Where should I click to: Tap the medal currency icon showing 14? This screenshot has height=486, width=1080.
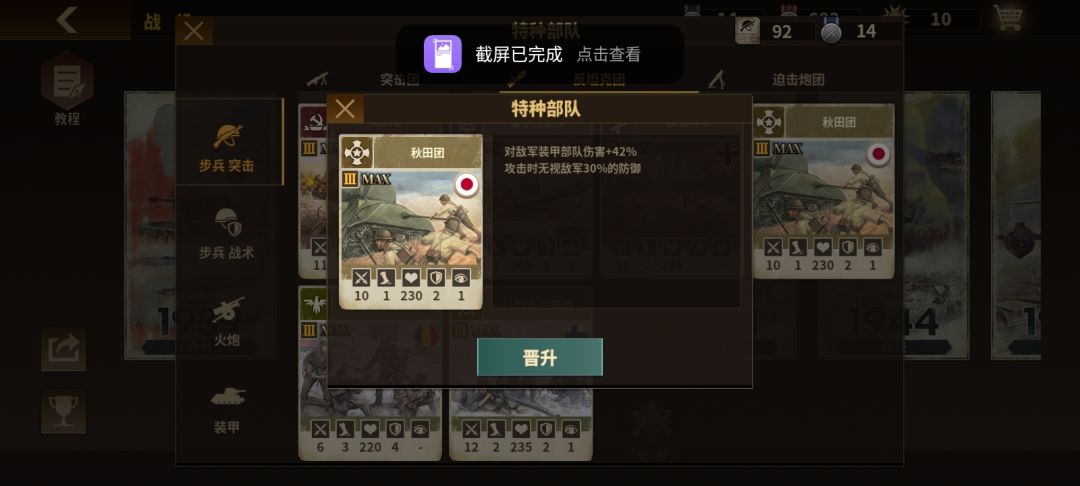pyautogui.click(x=831, y=31)
